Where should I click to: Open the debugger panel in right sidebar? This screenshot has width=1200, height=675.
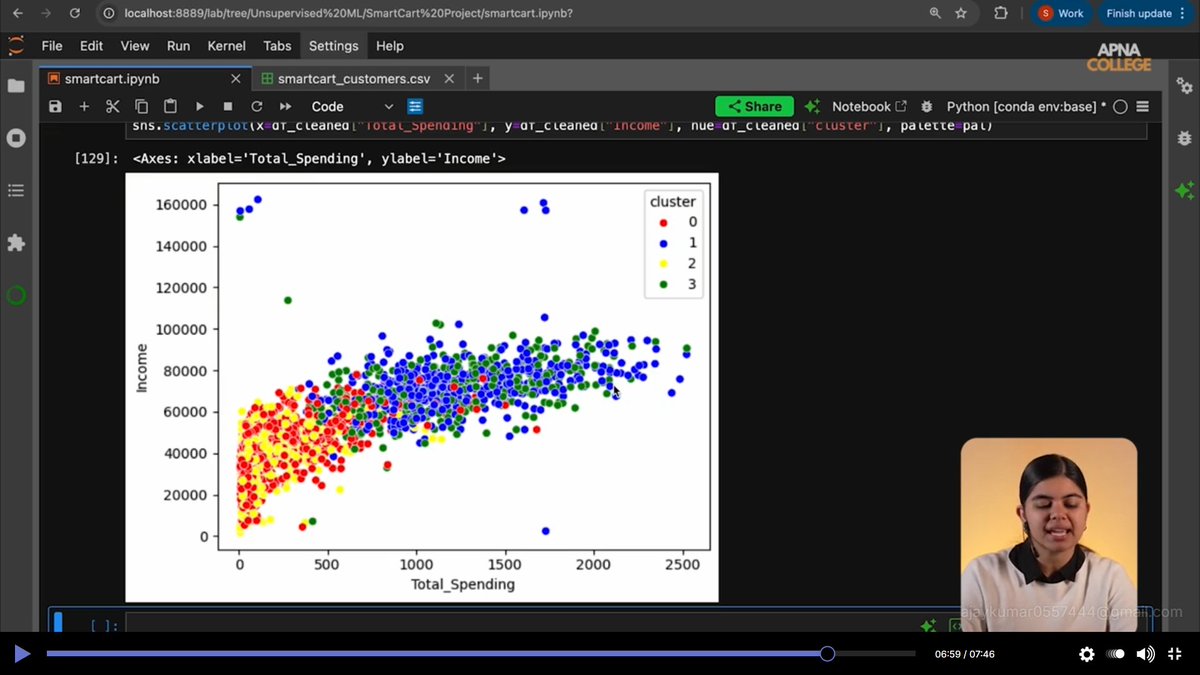[x=1184, y=138]
